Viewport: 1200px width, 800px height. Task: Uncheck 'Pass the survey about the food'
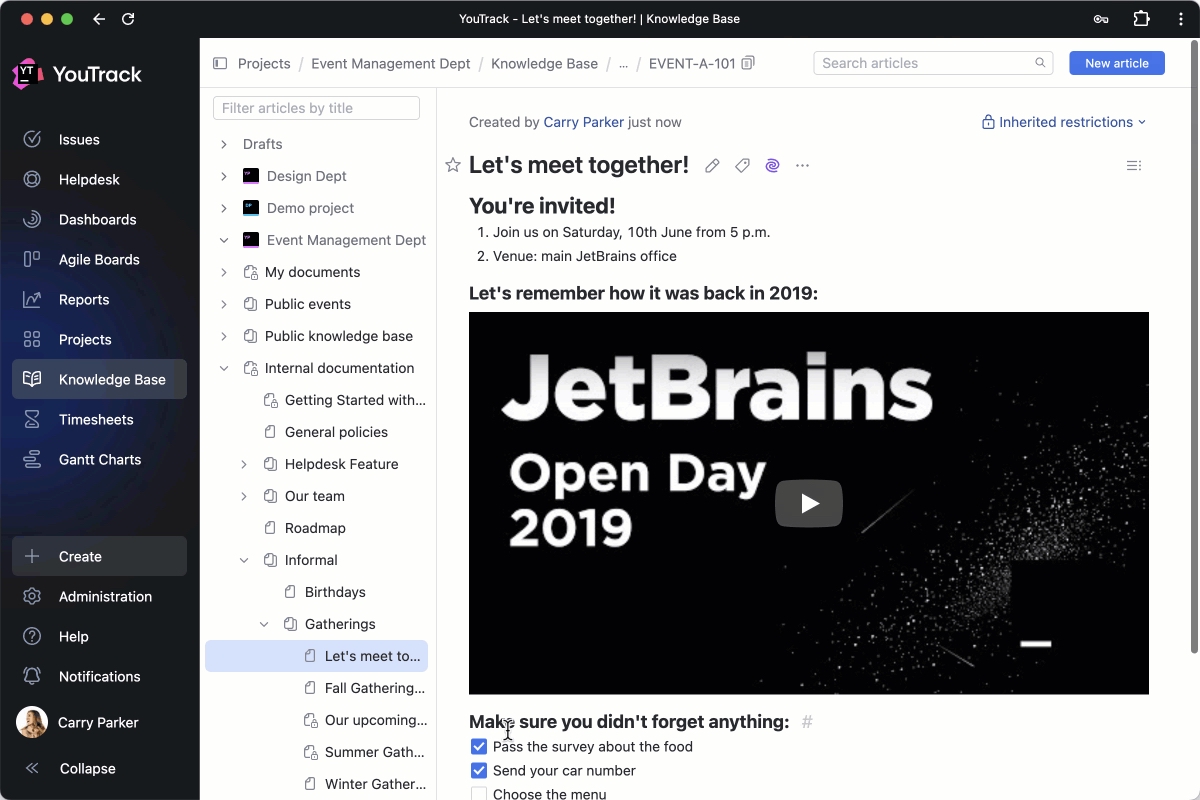pyautogui.click(x=479, y=747)
